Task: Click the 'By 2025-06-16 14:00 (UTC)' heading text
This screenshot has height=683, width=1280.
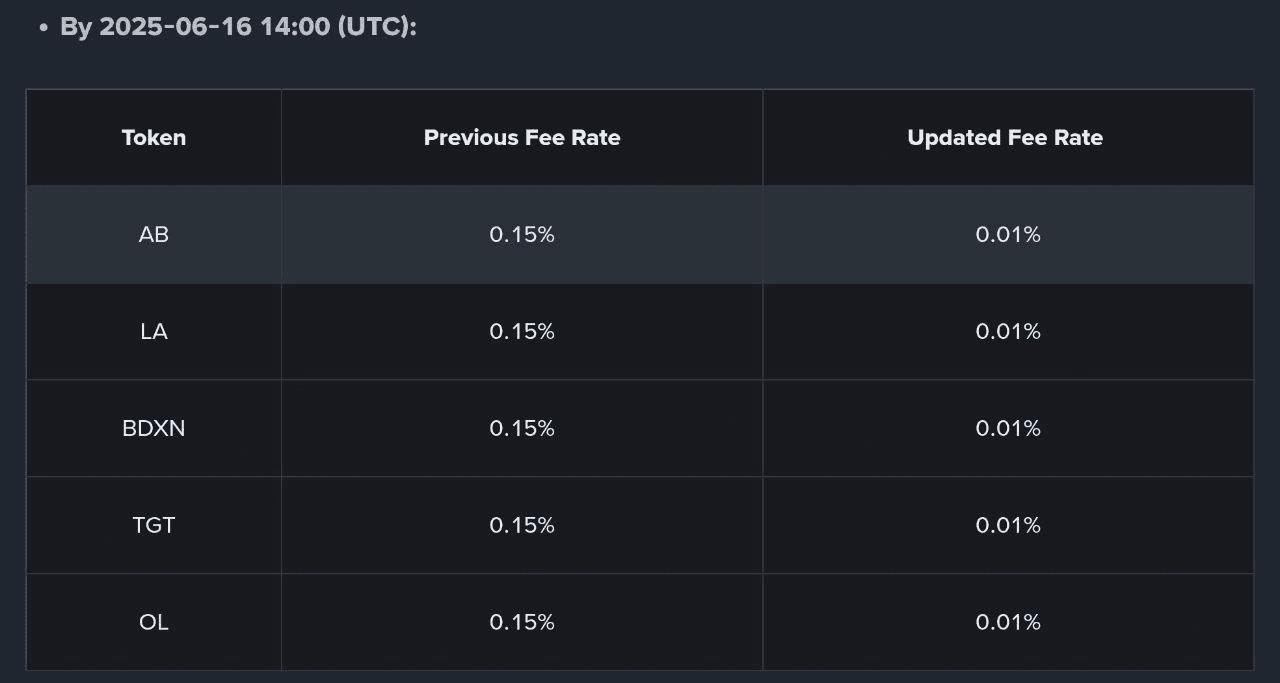Action: [x=238, y=27]
